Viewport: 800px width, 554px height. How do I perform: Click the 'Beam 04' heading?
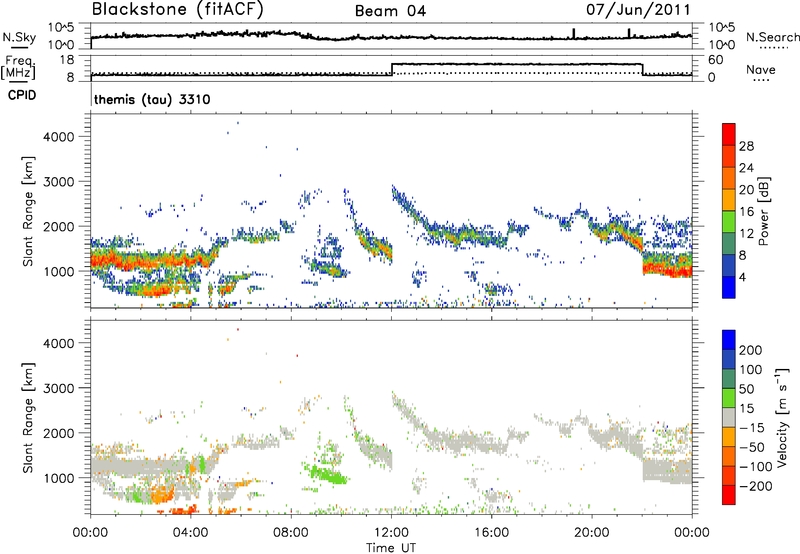390,11
